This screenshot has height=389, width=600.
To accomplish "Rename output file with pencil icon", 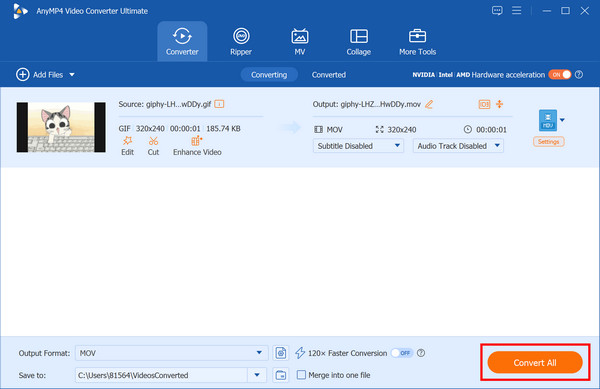I will pos(429,104).
